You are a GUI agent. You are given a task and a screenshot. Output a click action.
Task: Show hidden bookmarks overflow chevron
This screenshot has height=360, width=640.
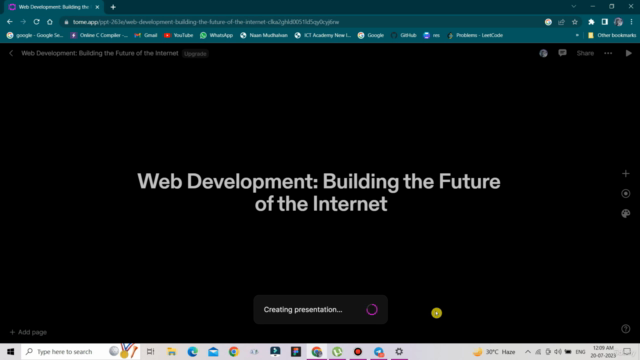[577, 36]
